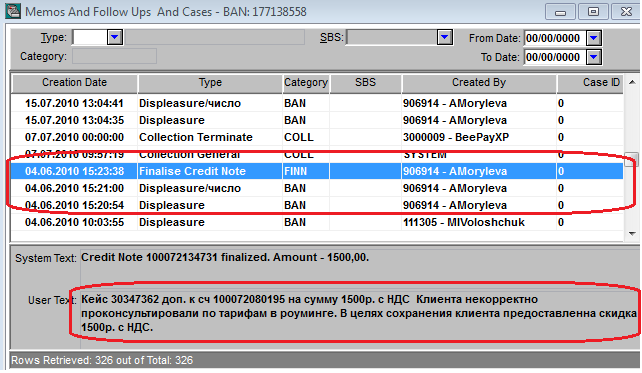Click the From Date input field
This screenshot has width=642, height=373.
pyautogui.click(x=555, y=38)
